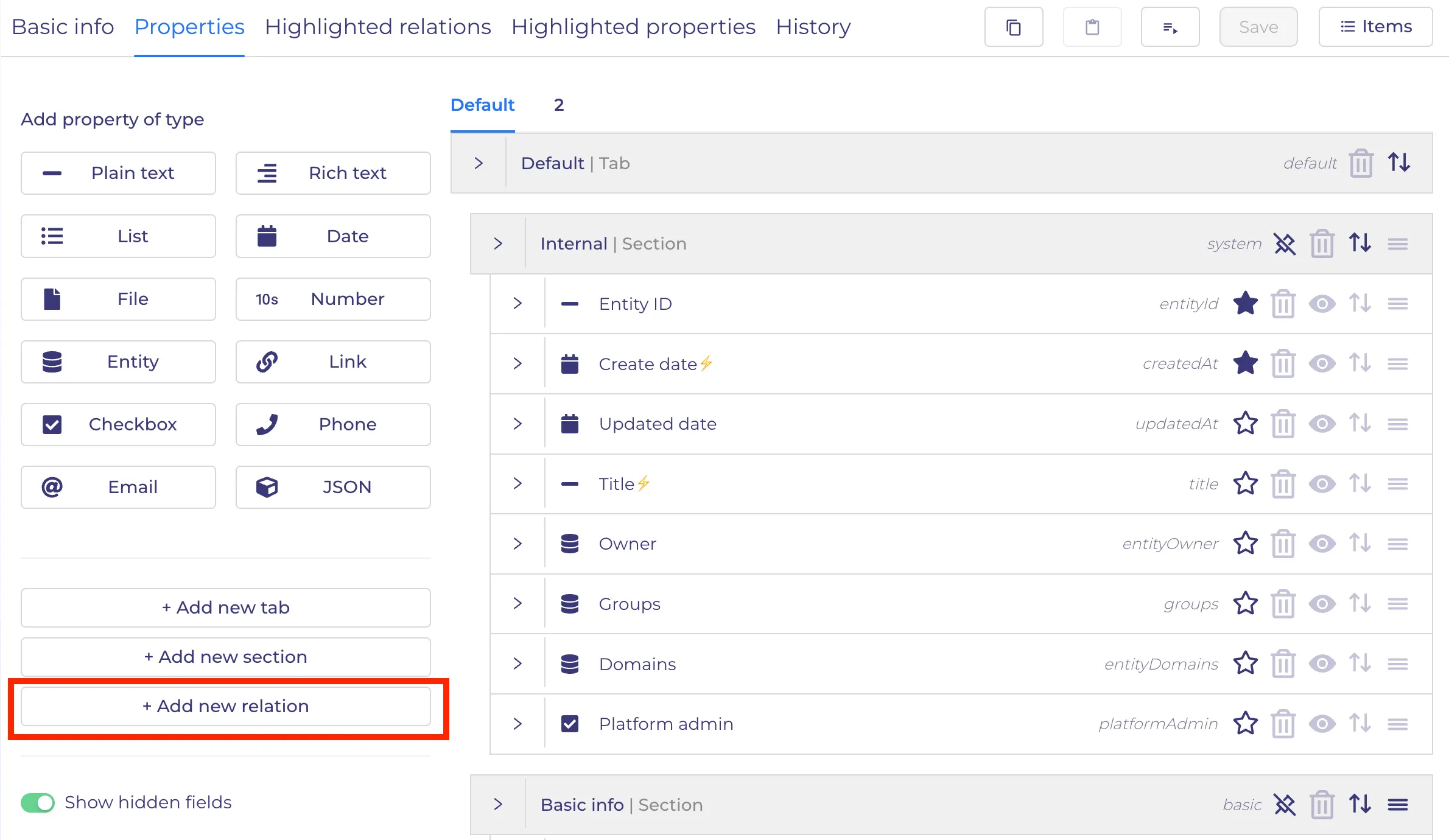Image resolution: width=1449 pixels, height=840 pixels.
Task: Delete the Default tab using trash icon
Action: click(x=1361, y=163)
